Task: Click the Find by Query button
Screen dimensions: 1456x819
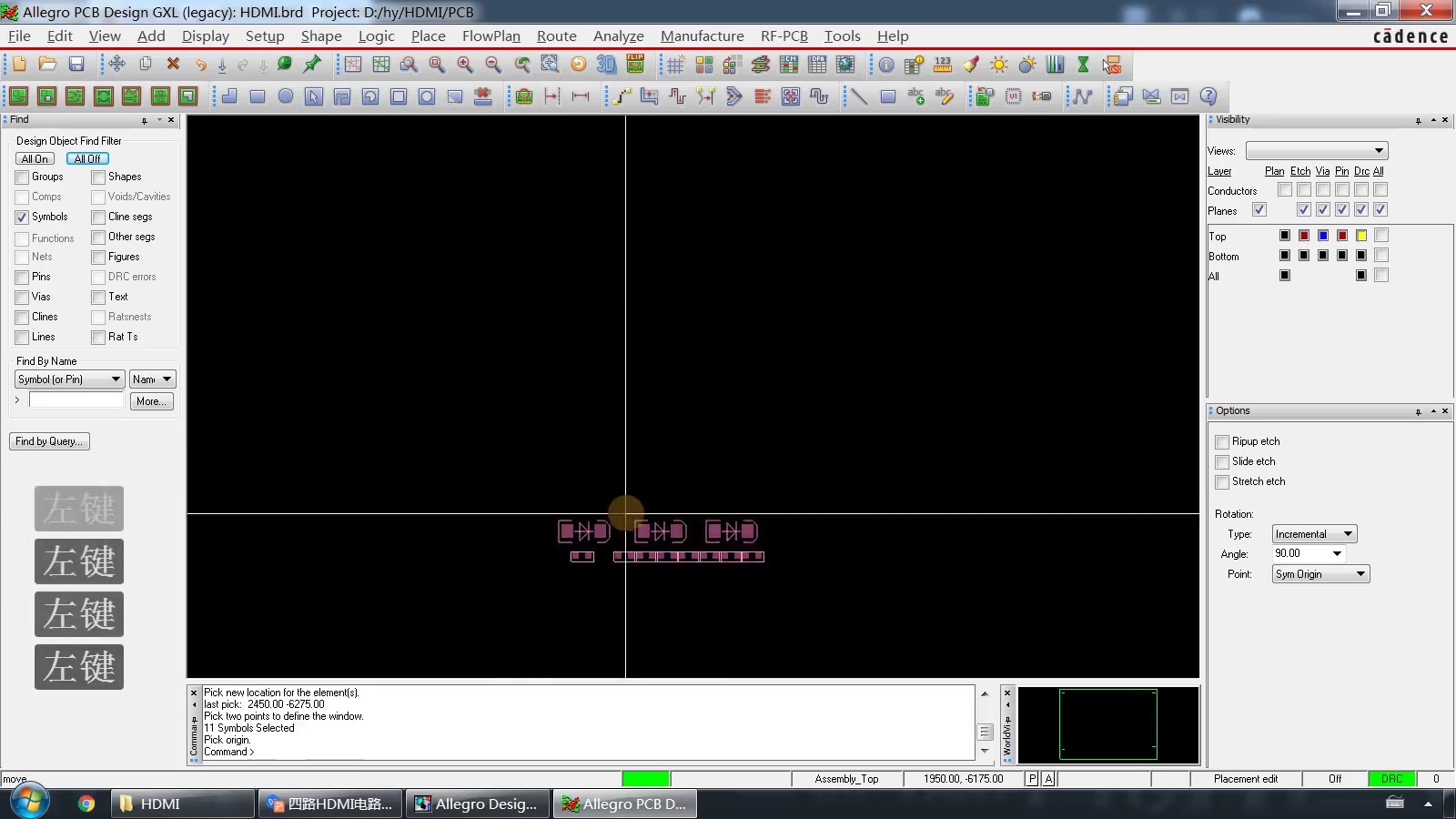Action: (49, 441)
